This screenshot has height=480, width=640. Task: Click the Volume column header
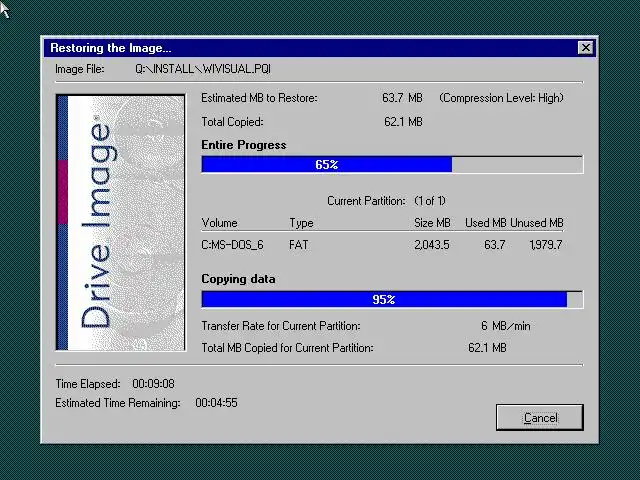click(x=219, y=223)
